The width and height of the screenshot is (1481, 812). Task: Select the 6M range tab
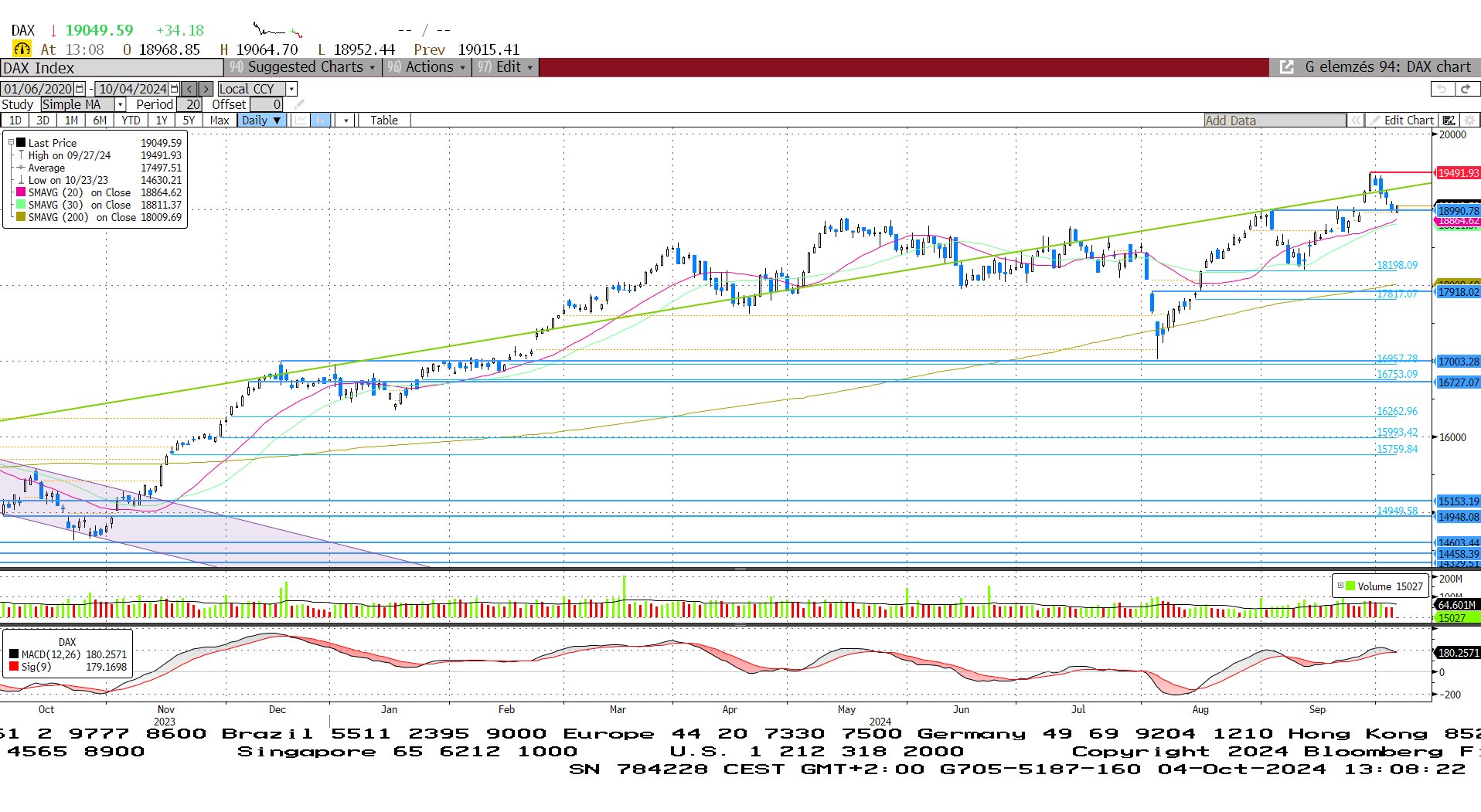[100, 121]
